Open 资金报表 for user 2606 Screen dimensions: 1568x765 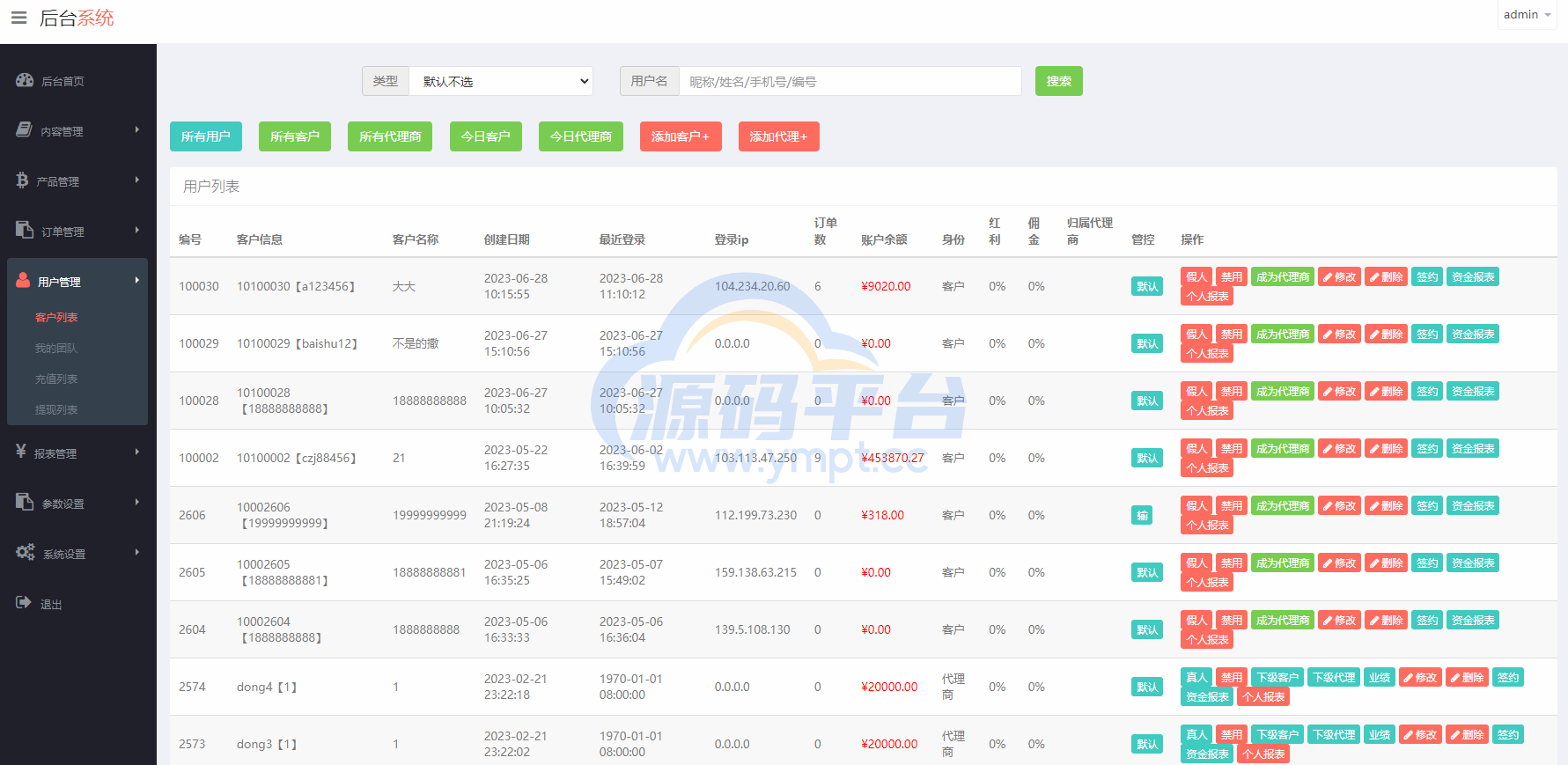pos(1473,505)
